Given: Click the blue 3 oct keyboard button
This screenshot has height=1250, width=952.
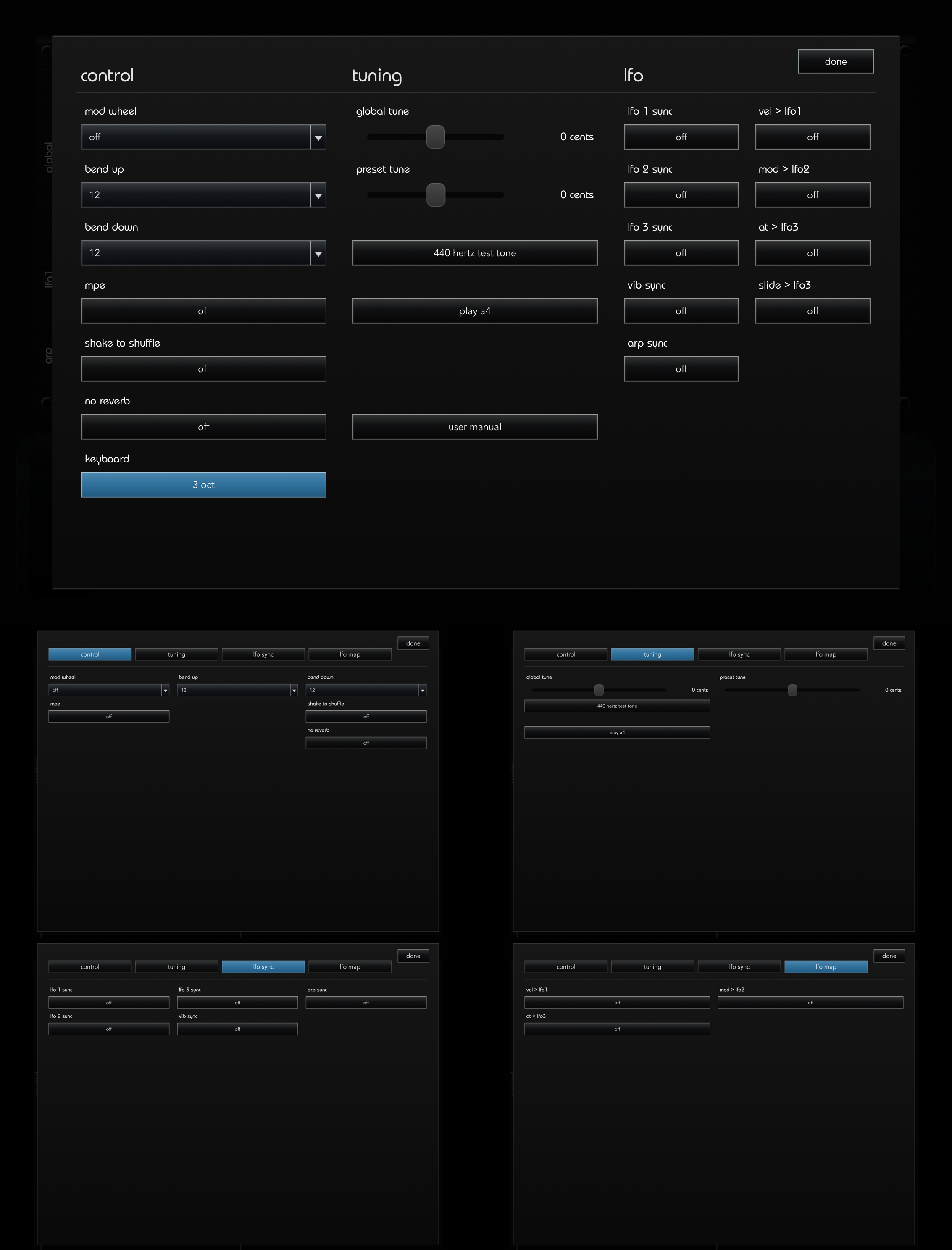Looking at the screenshot, I should coord(203,485).
